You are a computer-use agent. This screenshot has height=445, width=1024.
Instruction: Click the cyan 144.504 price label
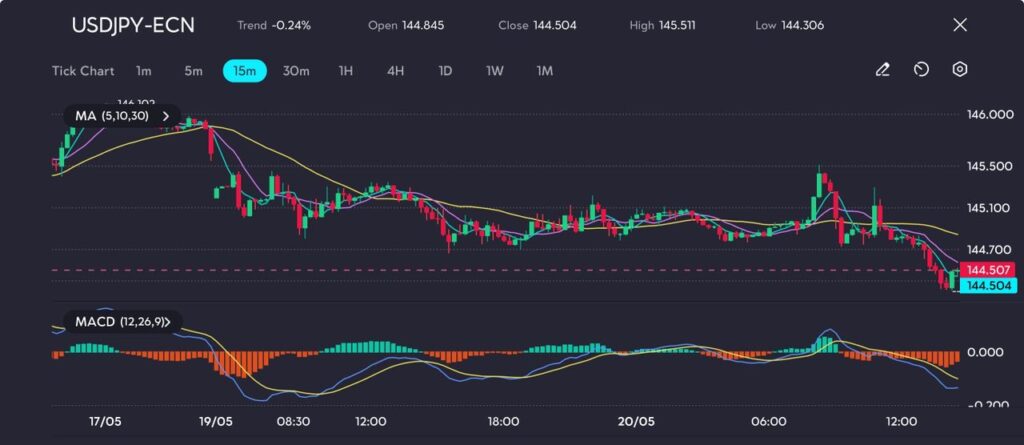tap(988, 286)
